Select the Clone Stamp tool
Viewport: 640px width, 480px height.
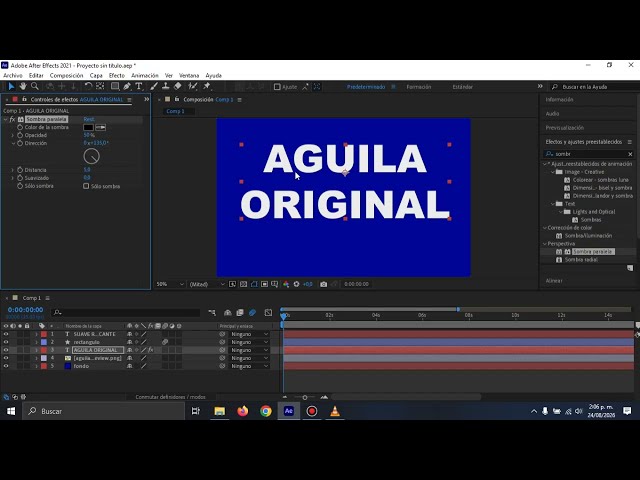[165, 86]
